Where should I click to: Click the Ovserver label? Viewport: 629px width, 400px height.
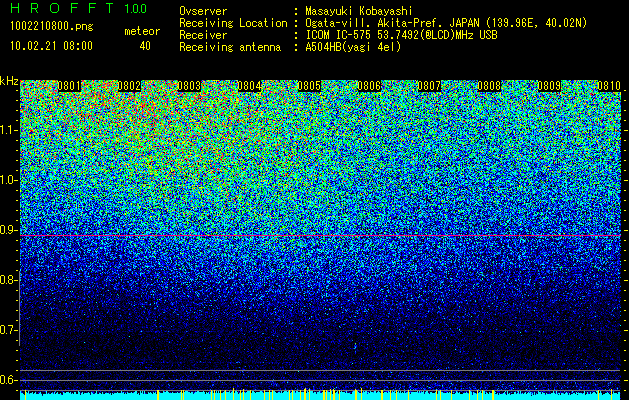(x=203, y=11)
